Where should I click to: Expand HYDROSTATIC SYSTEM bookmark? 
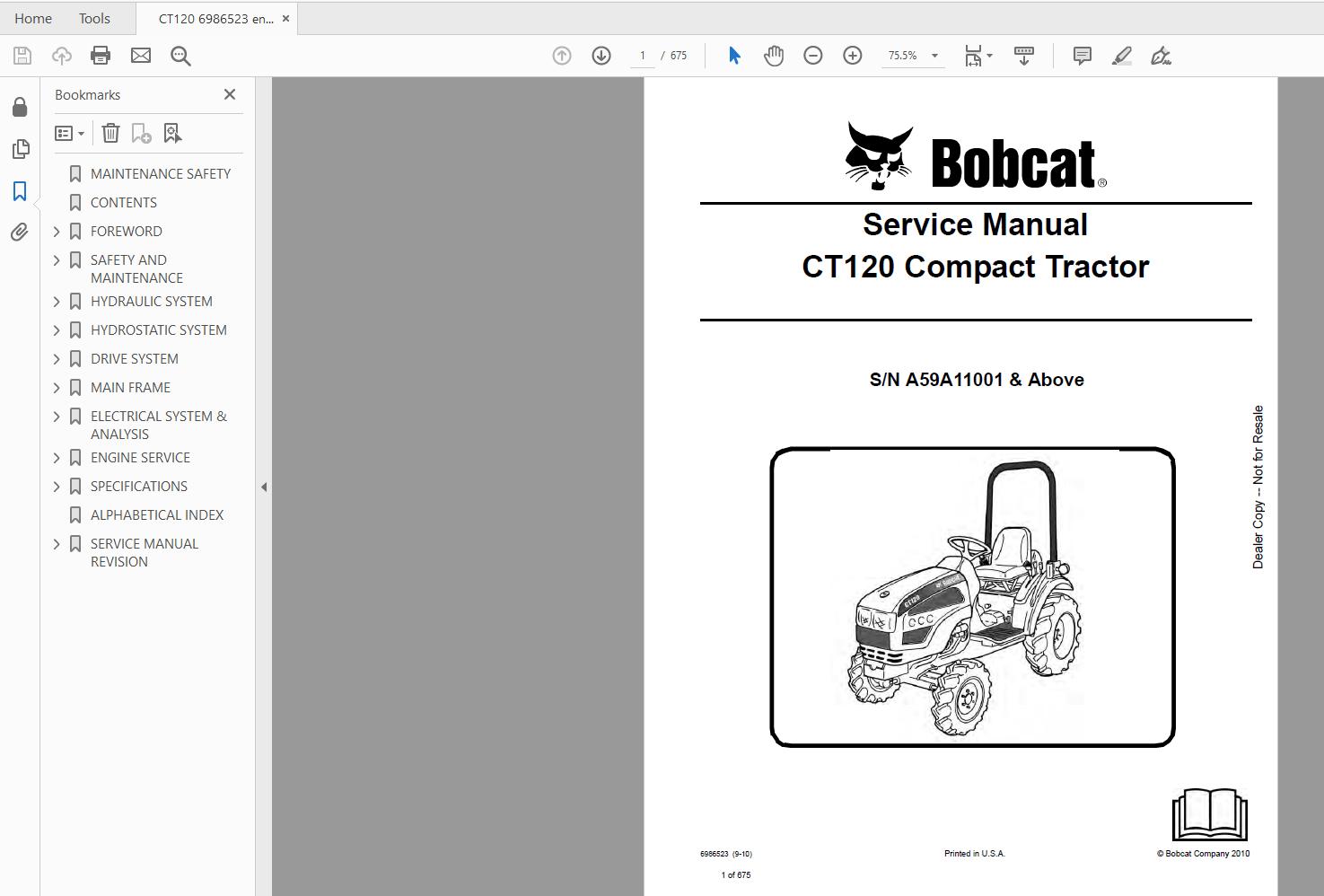[x=57, y=330]
